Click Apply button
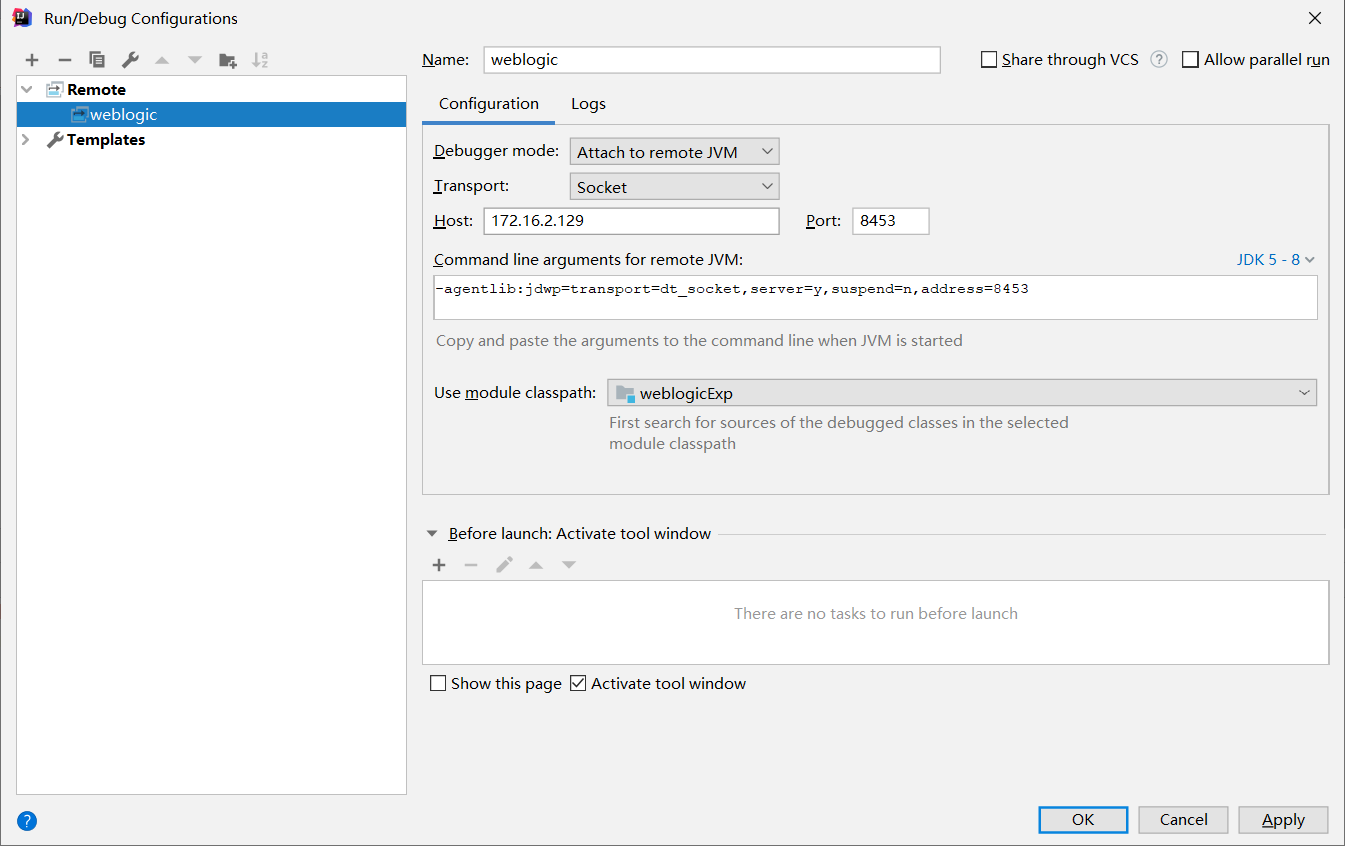Viewport: 1345px width, 846px height. [x=1283, y=820]
